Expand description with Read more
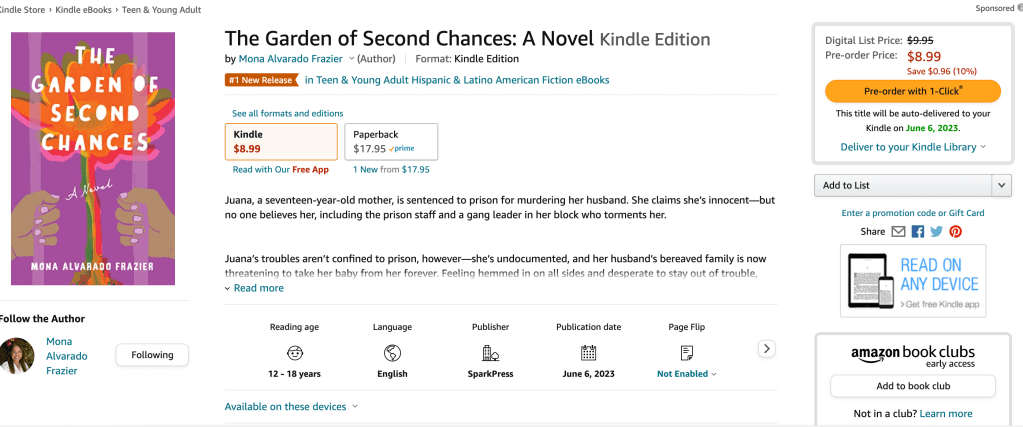The image size is (1023, 427). coord(258,288)
